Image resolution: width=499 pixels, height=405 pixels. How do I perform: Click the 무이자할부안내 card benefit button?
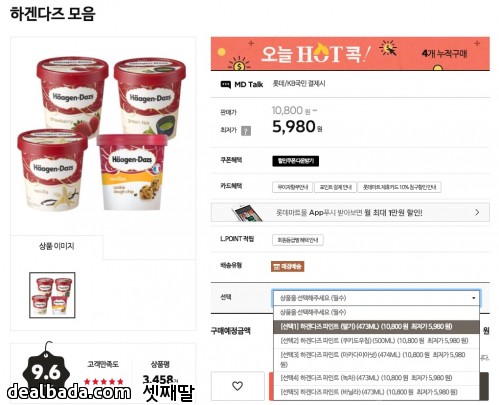tap(292, 187)
